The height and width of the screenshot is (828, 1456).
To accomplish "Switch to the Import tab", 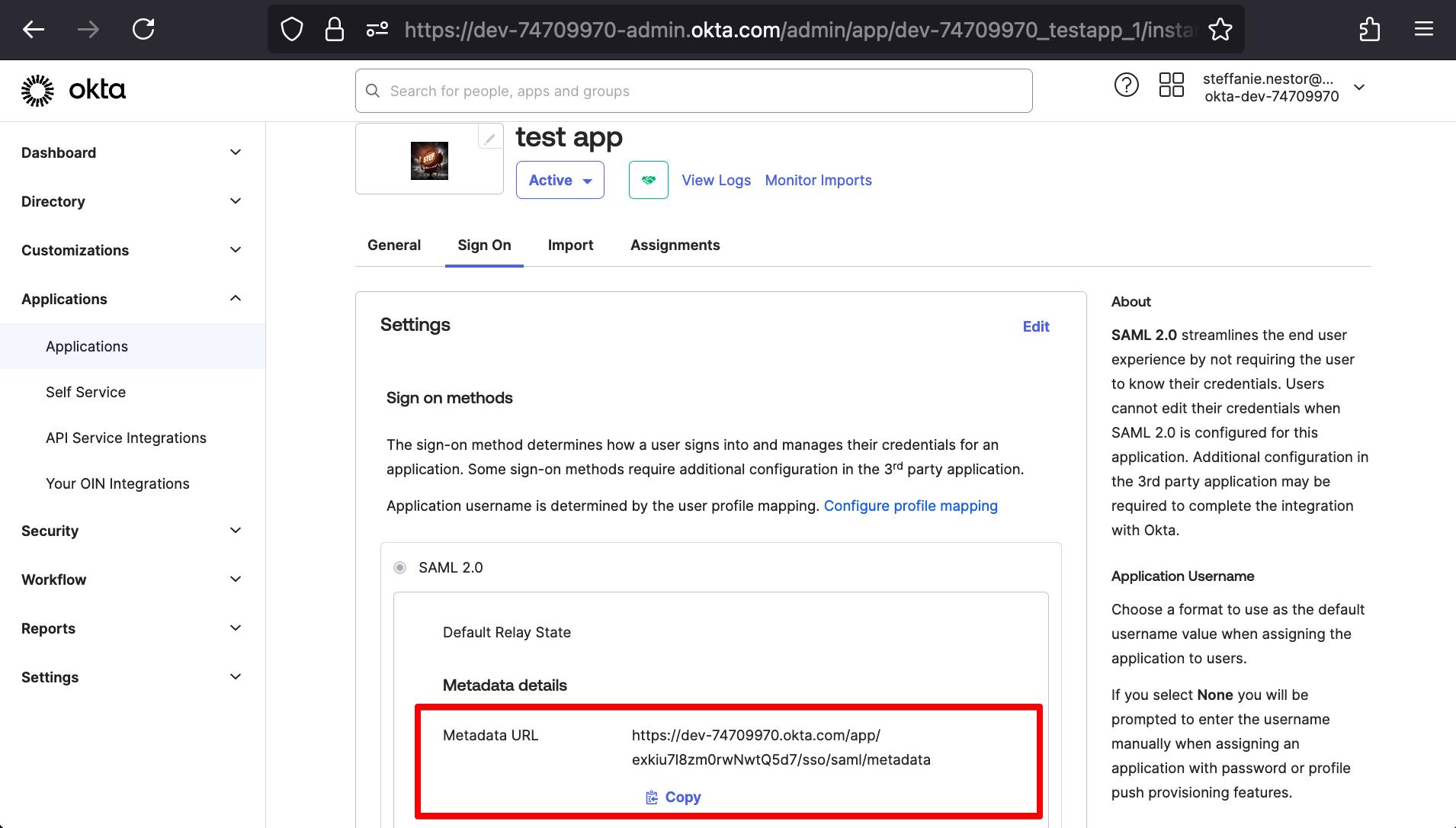I will pos(570,245).
